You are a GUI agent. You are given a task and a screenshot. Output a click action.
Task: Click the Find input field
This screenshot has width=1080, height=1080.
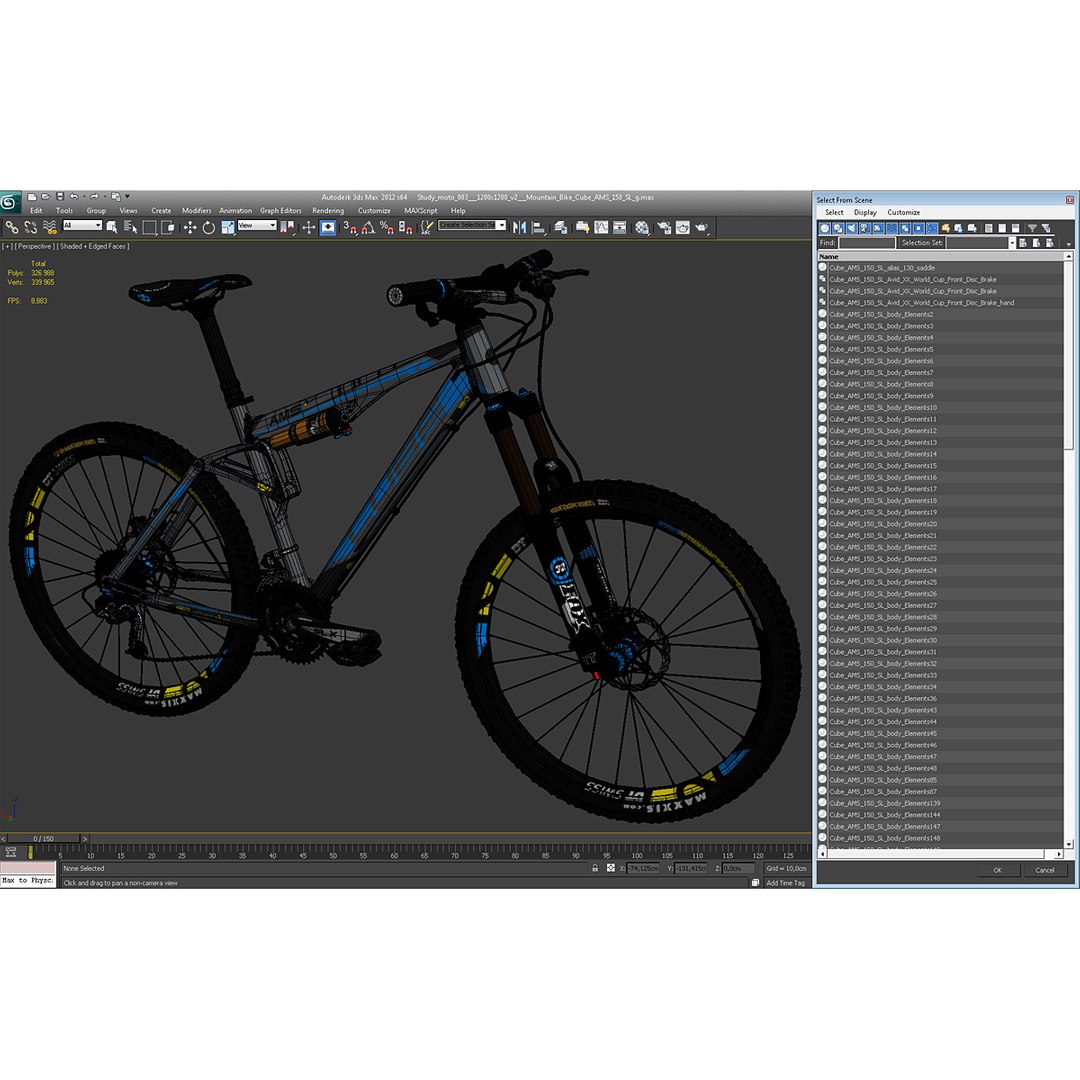[x=866, y=242]
